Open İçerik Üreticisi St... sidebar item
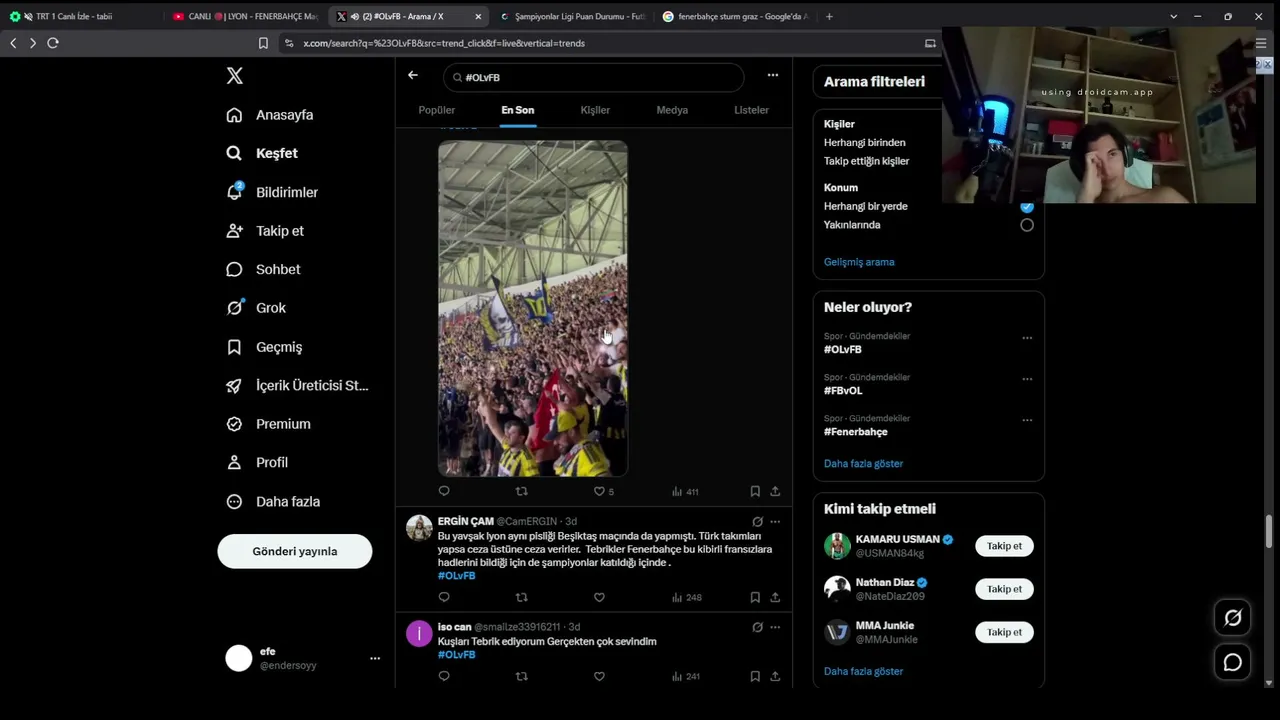The height and width of the screenshot is (720, 1280). pos(297,385)
